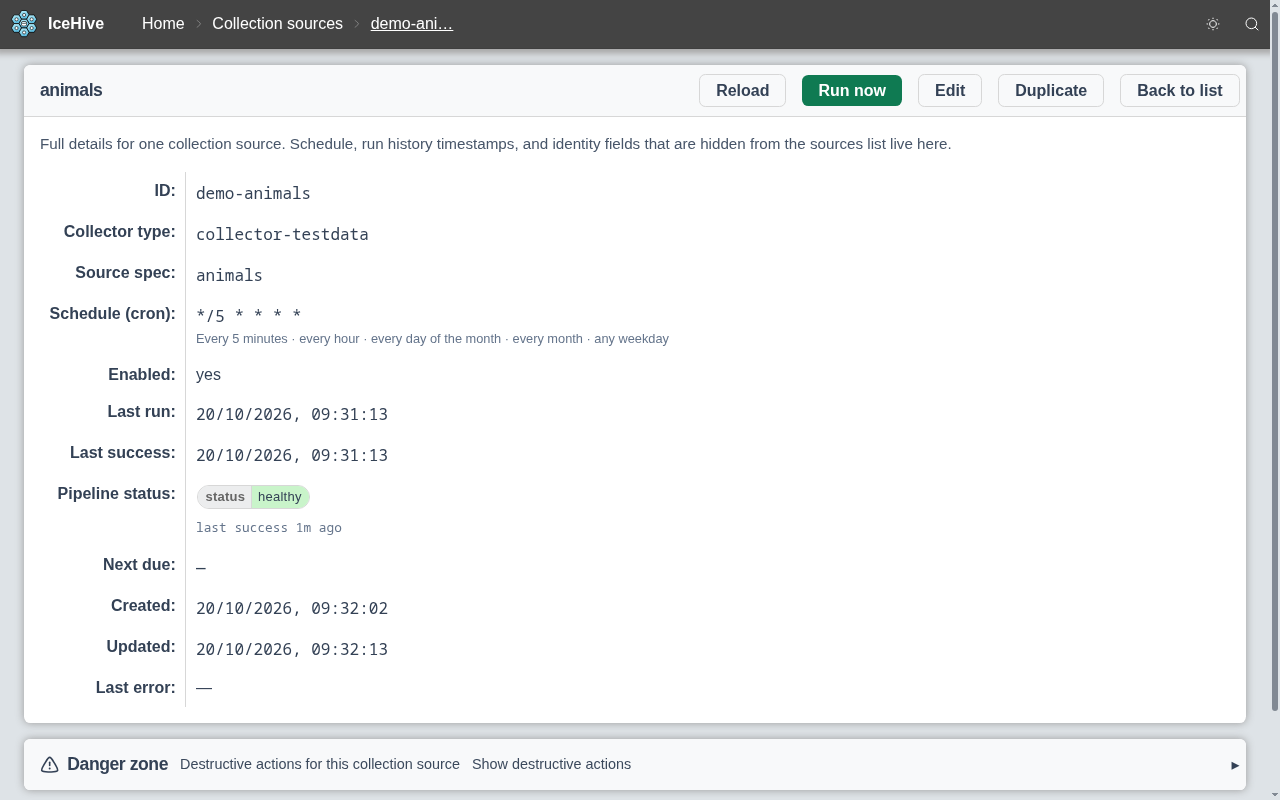This screenshot has width=1280, height=800.
Task: Expand the Danger zone disclosure arrow
Action: 1235,765
